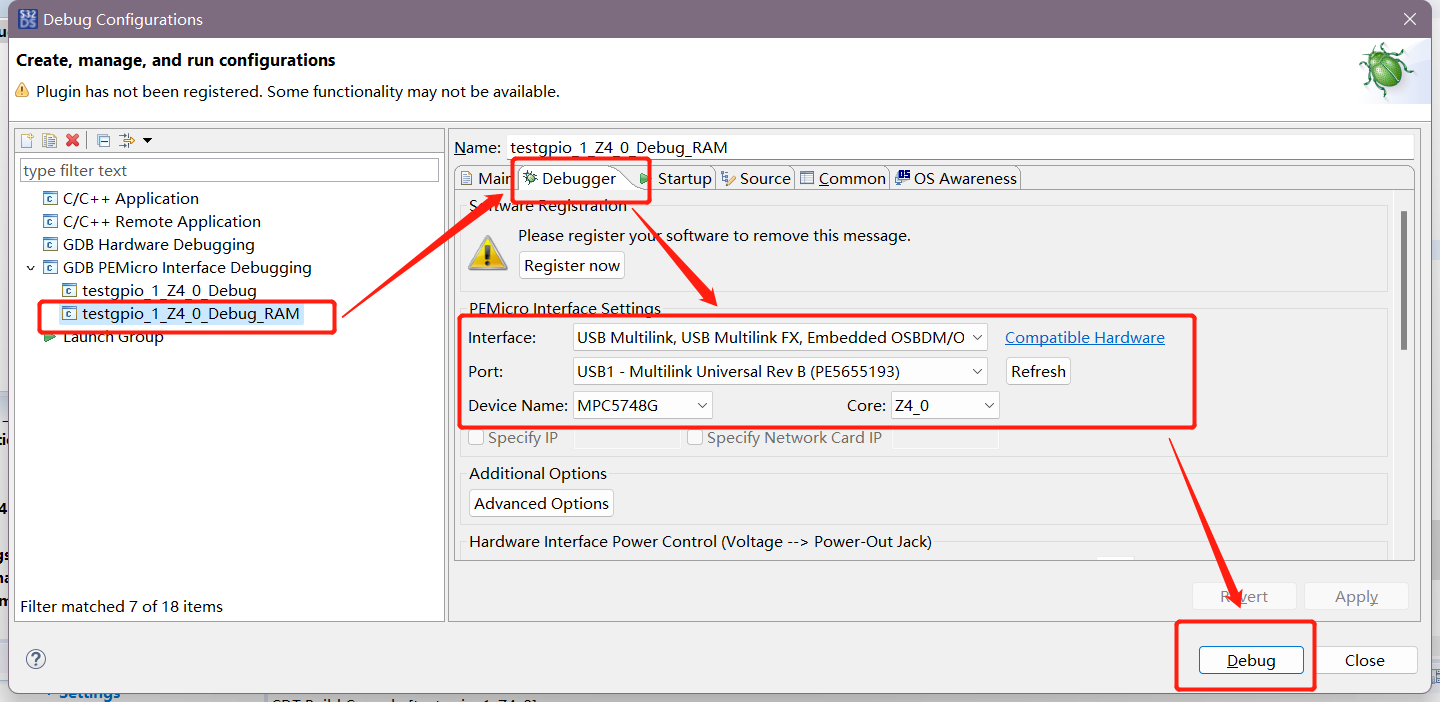Viewport: 1440px width, 702px height.
Task: Click the Revert button
Action: pos(1244,596)
